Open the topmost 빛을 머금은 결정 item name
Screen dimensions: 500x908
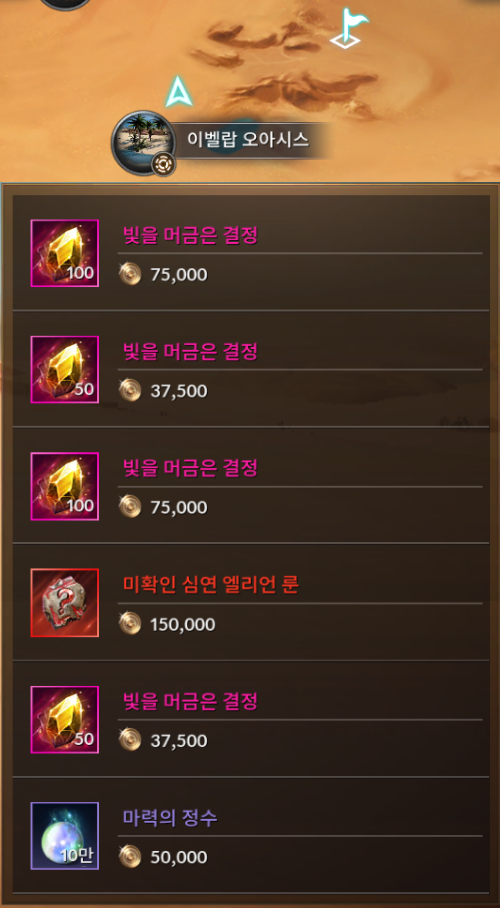click(191, 235)
